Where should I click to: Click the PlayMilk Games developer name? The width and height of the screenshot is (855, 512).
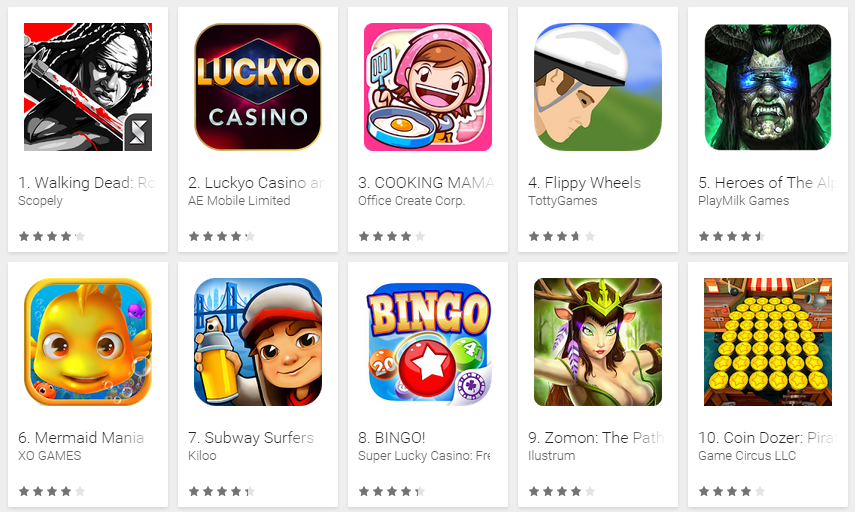pyautogui.click(x=744, y=201)
